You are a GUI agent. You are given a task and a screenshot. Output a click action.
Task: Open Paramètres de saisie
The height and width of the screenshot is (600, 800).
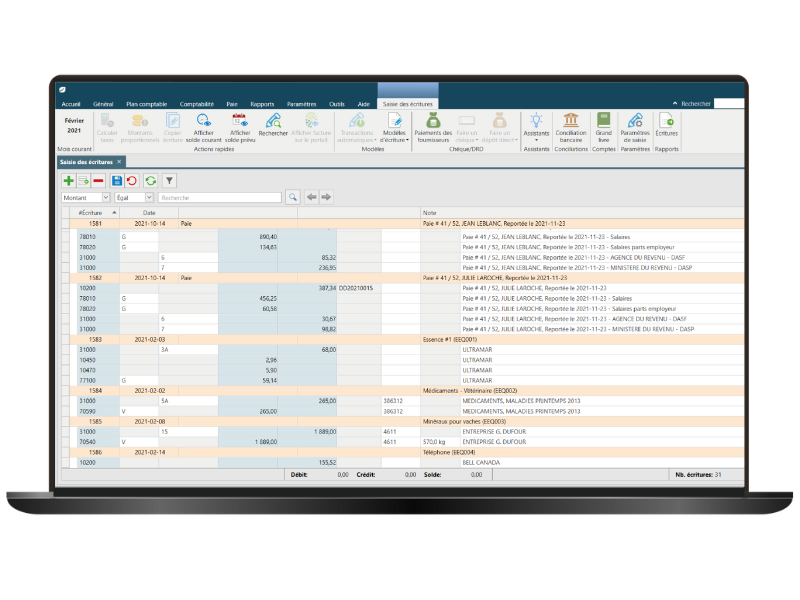[x=635, y=128]
